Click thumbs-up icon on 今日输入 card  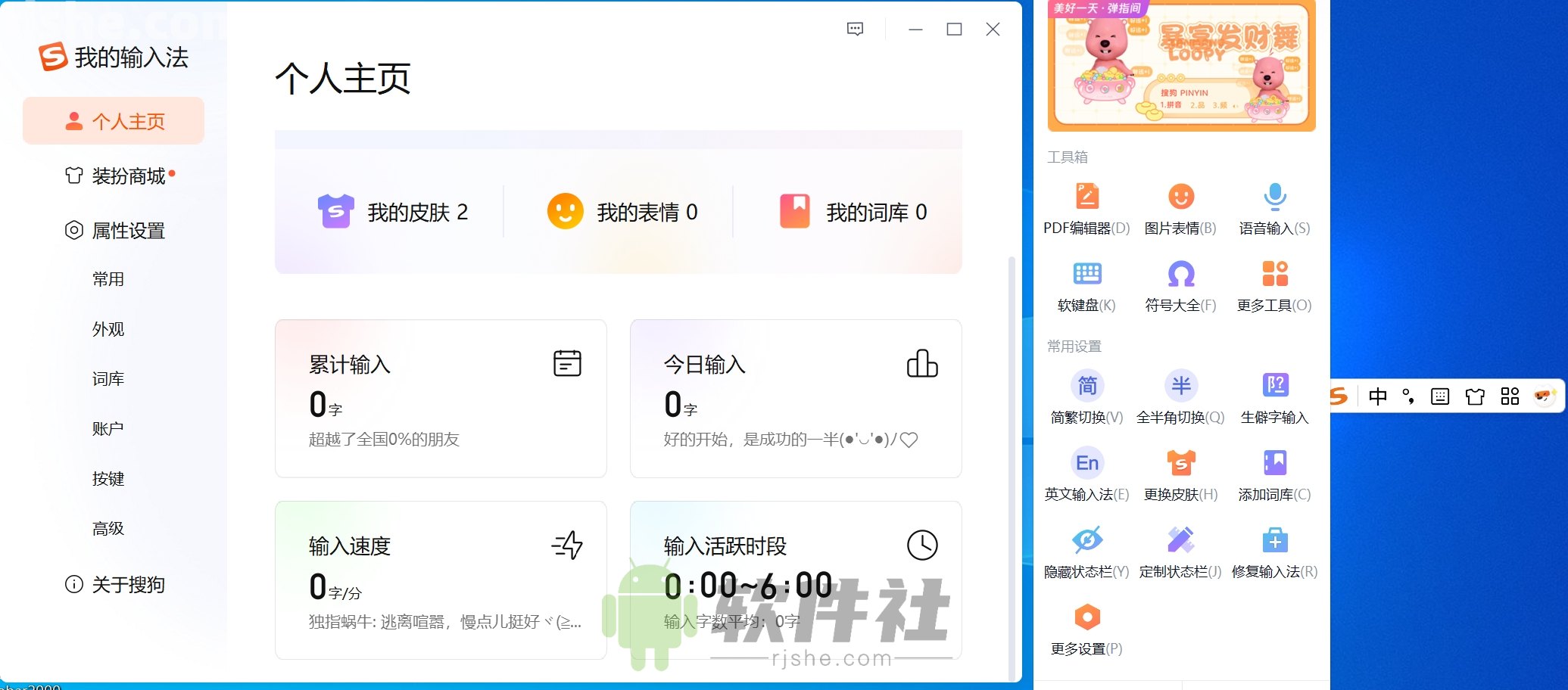[x=922, y=363]
